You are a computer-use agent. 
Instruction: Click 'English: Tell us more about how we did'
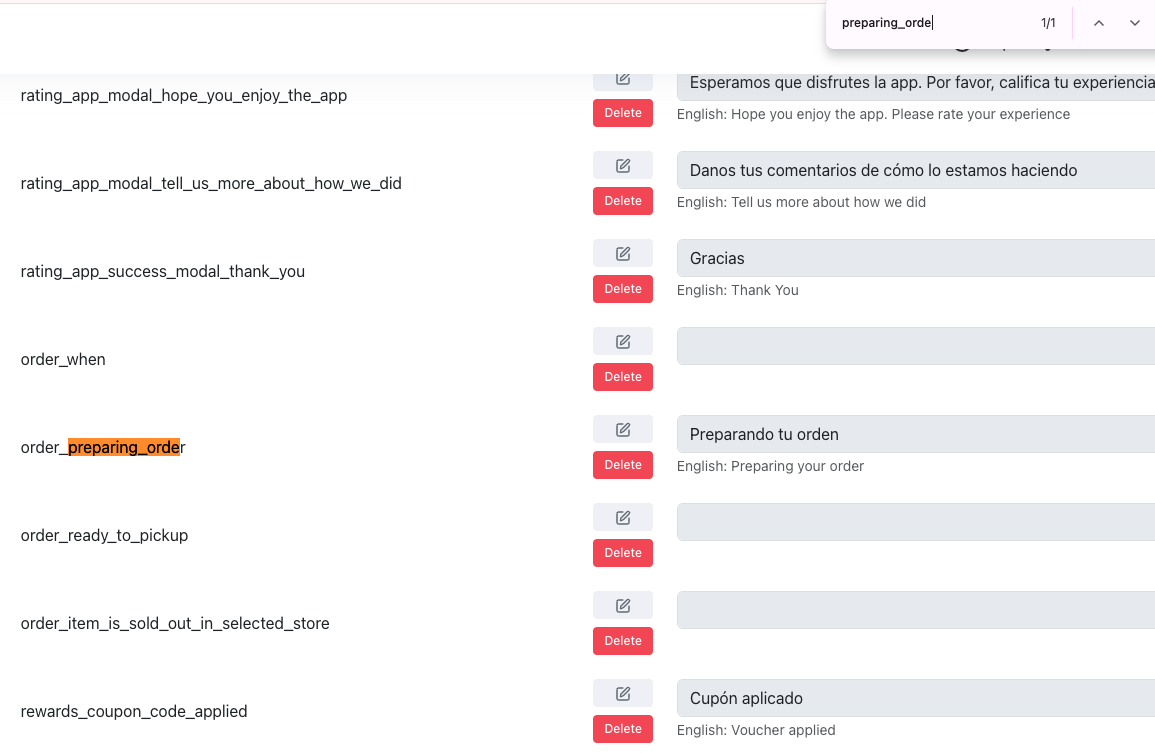[801, 202]
